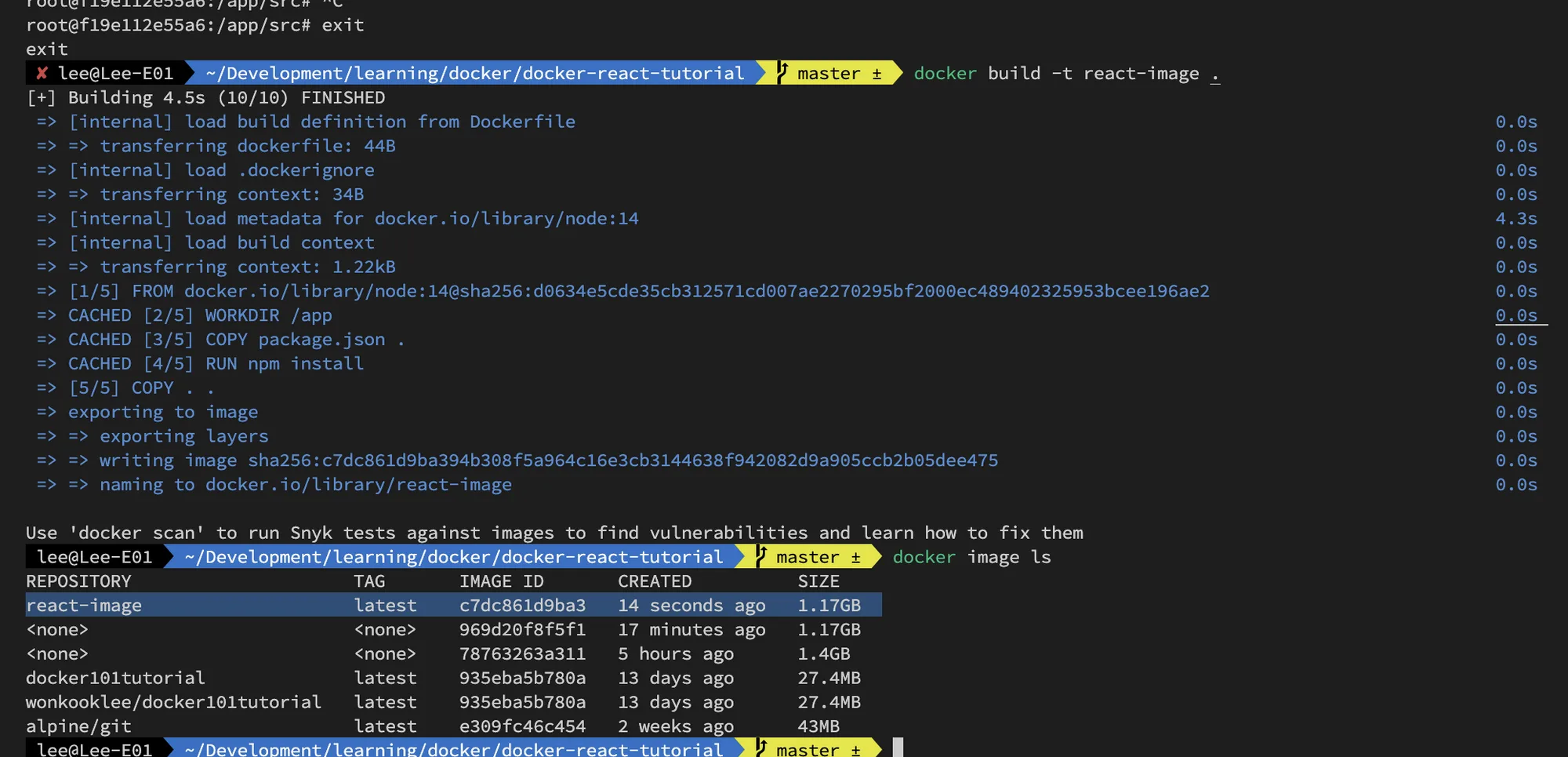Click '14 seconds ago' created value
This screenshot has width=1568, height=757.
(691, 606)
